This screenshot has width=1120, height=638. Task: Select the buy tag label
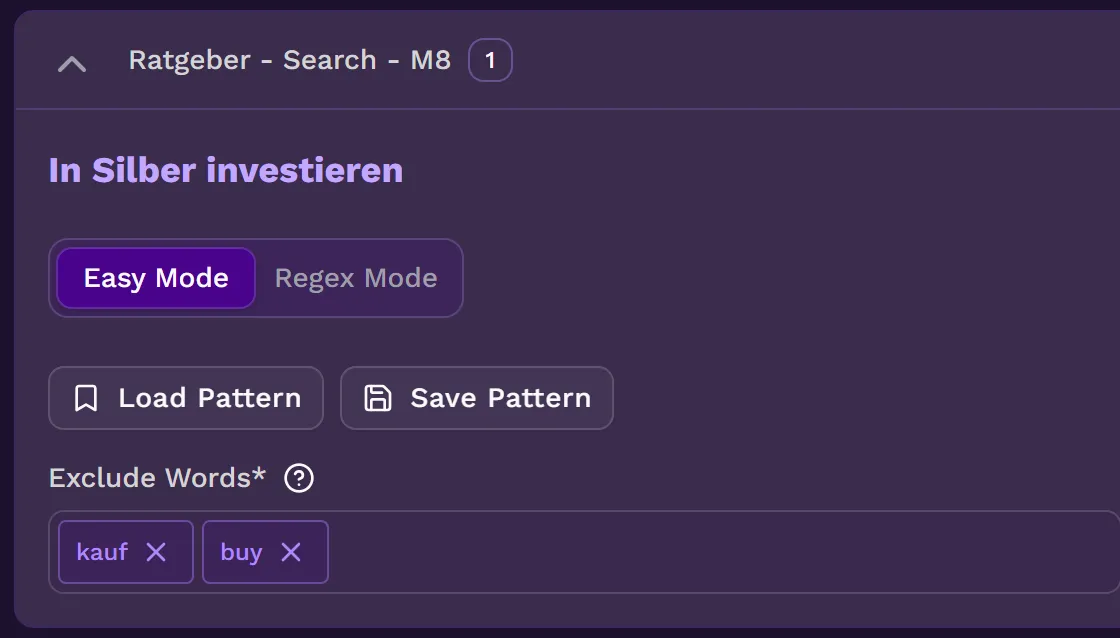(x=241, y=552)
